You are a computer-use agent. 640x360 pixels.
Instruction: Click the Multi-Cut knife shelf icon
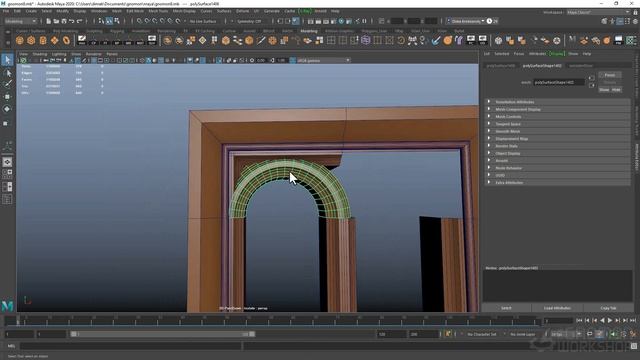point(261,40)
